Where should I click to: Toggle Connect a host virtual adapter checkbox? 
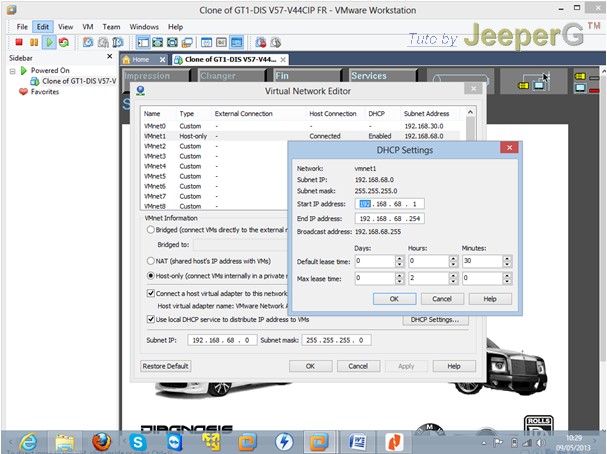coord(151,293)
